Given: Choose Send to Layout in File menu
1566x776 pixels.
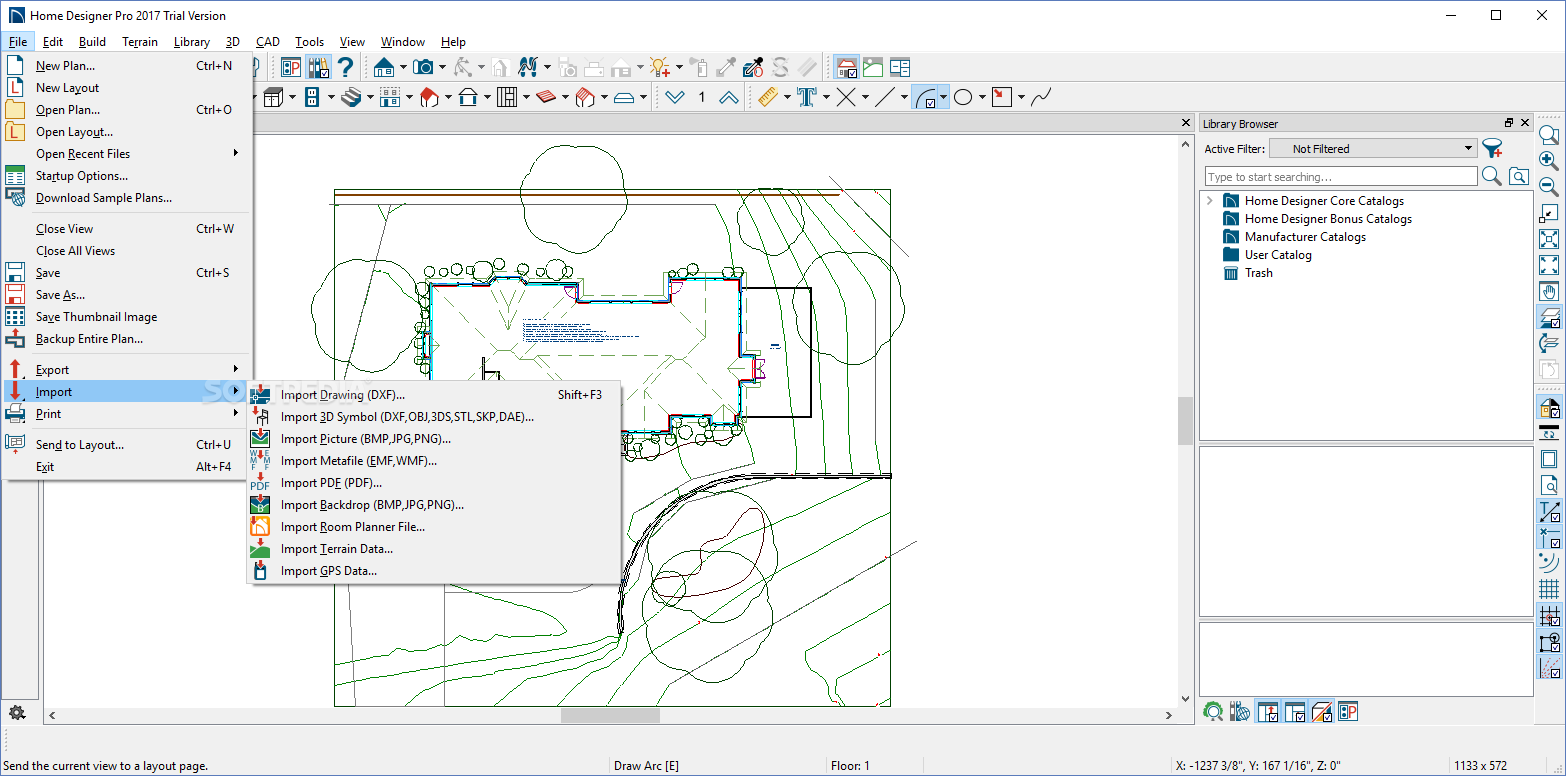Looking at the screenshot, I should pos(126,445).
